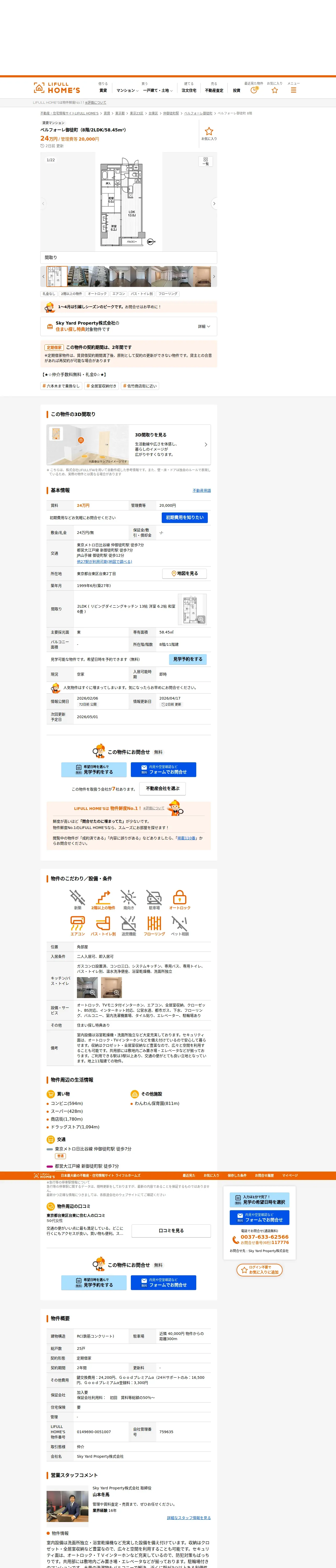Image resolution: width=336 pixels, height=1568 pixels.
Task: Click the 新築 feature icon
Action: [x=77, y=900]
